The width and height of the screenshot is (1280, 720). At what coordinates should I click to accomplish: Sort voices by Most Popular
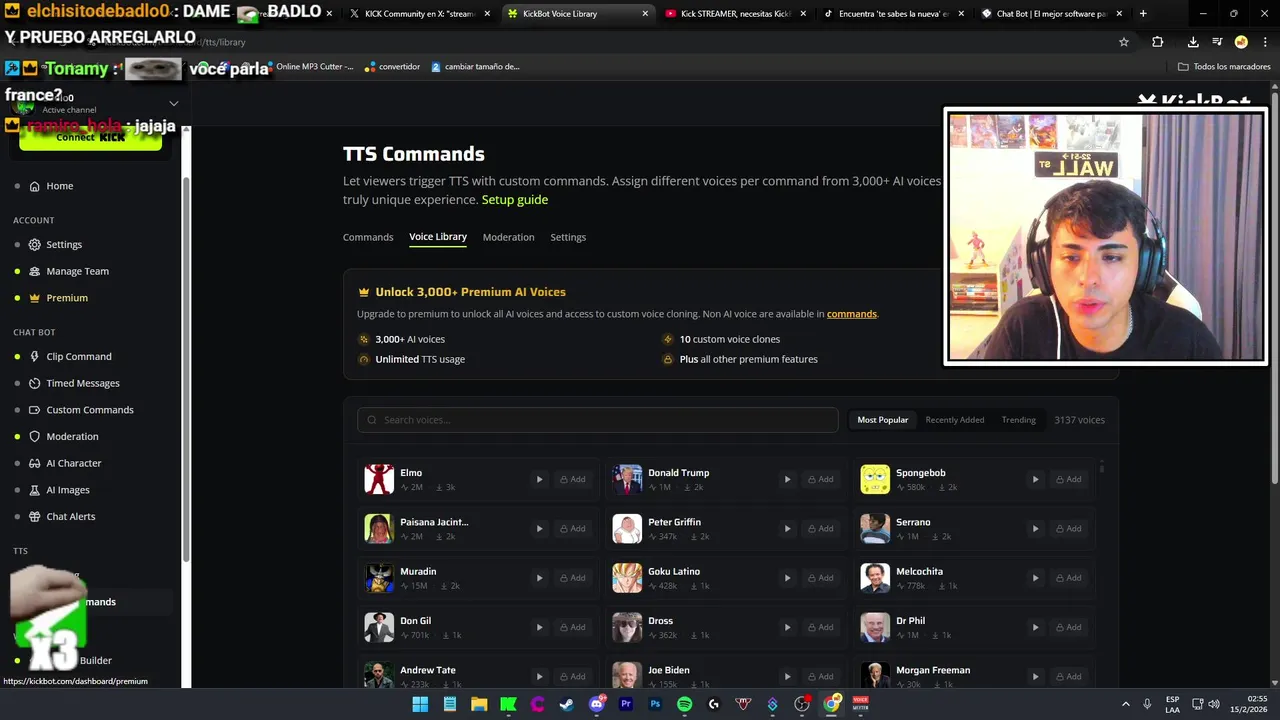pos(883,420)
